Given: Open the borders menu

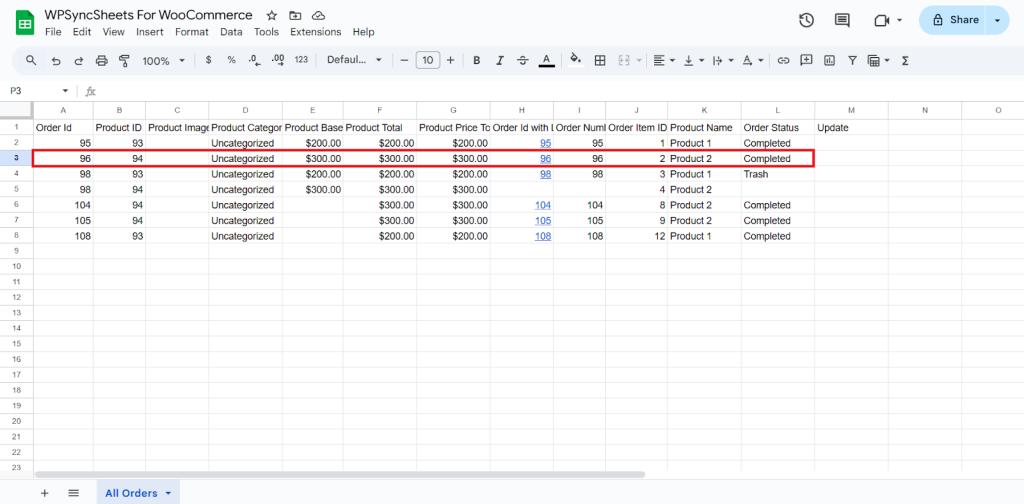Looking at the screenshot, I should tap(600, 60).
